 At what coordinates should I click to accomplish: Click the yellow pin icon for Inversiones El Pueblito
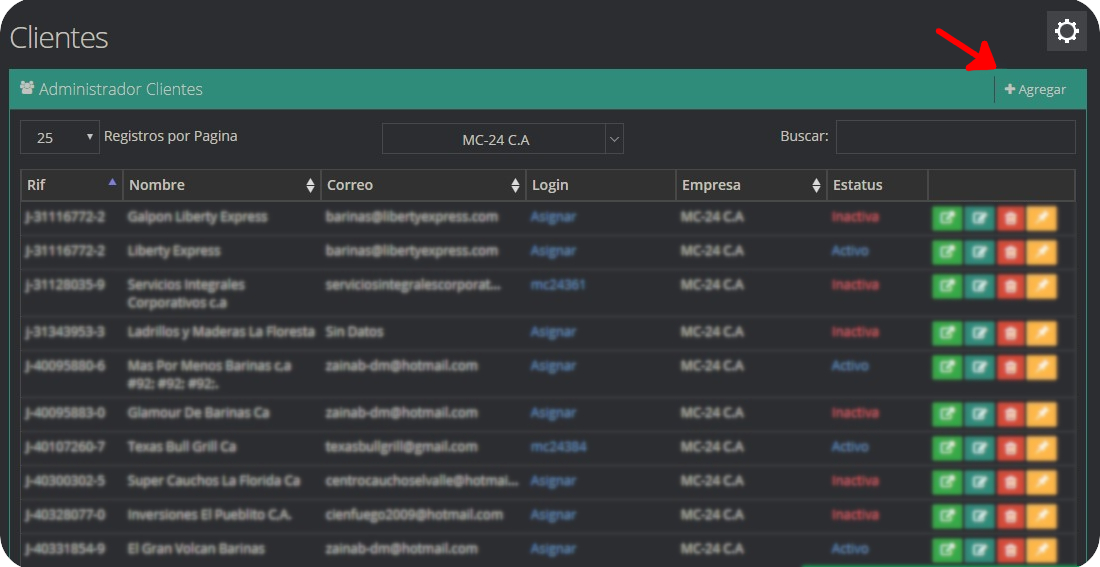(1041, 515)
